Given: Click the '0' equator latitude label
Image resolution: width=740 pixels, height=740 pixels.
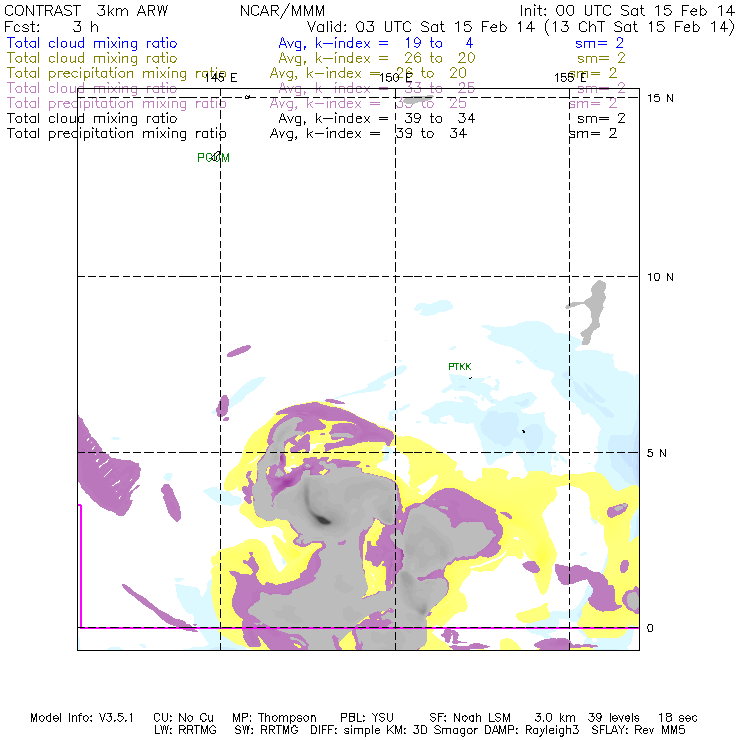Looking at the screenshot, I should pyautogui.click(x=650, y=628).
